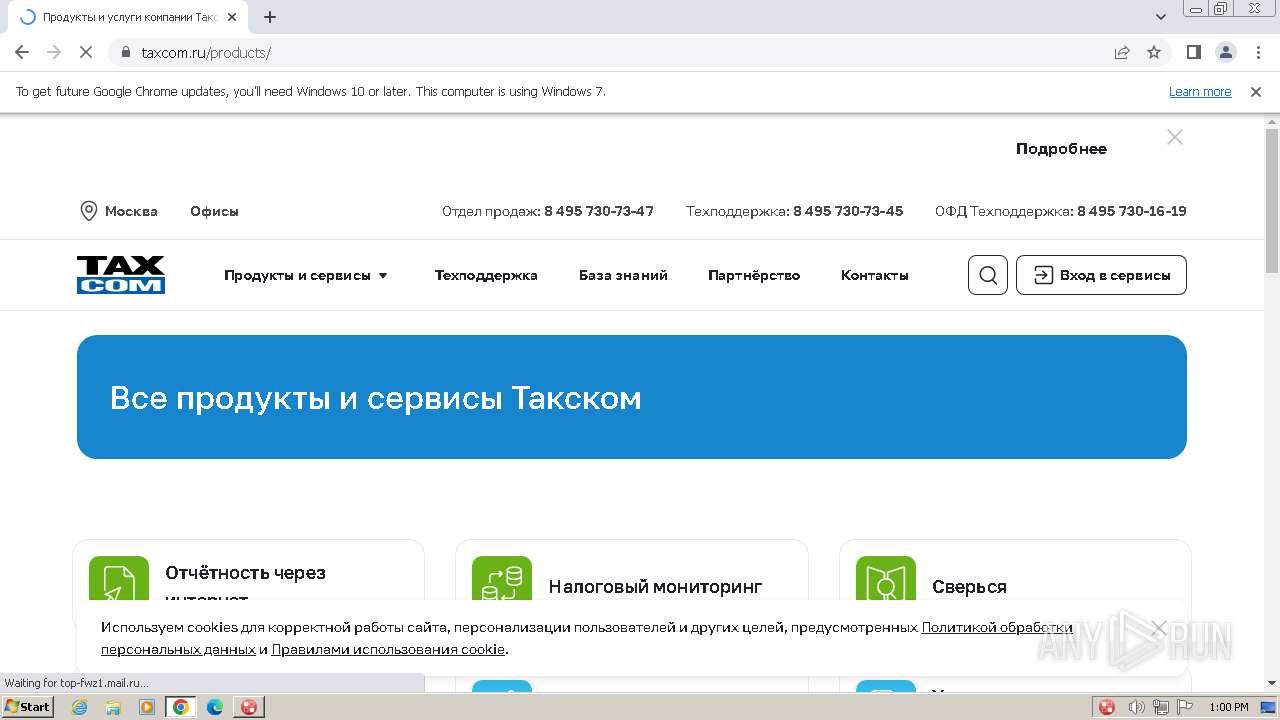Open База знаний section
Image resolution: width=1280 pixels, height=720 pixels.
point(623,275)
